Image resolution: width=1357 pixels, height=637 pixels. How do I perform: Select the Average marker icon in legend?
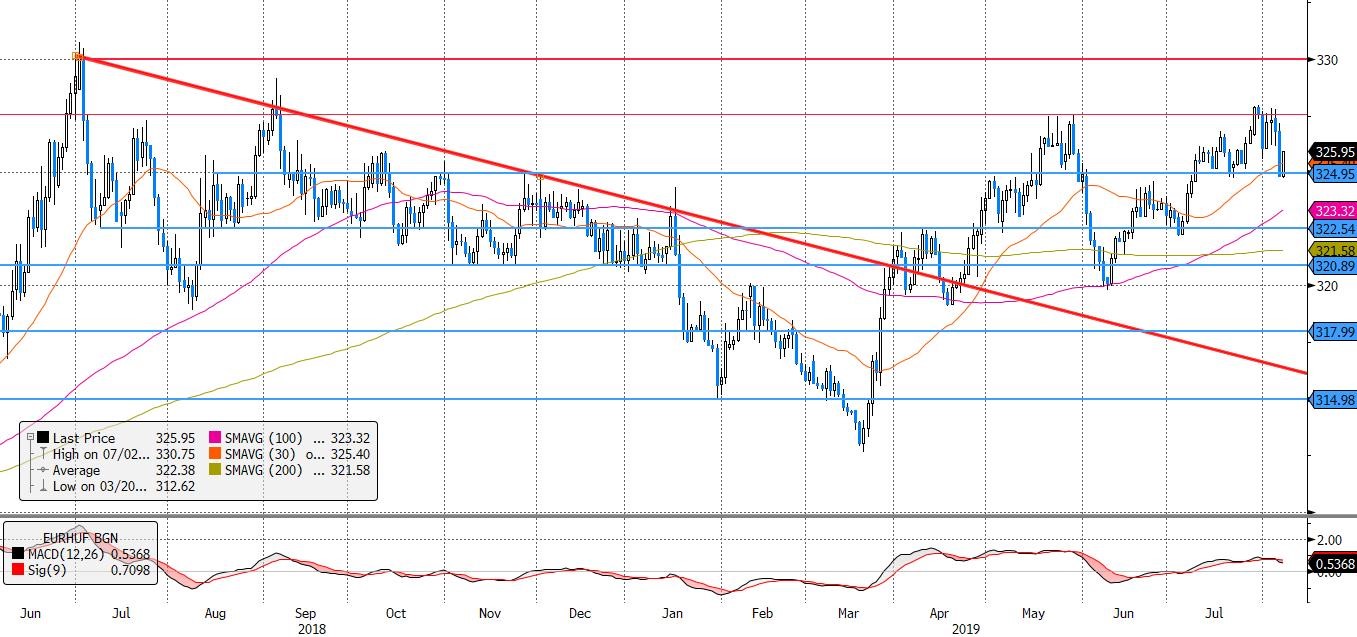(43, 470)
